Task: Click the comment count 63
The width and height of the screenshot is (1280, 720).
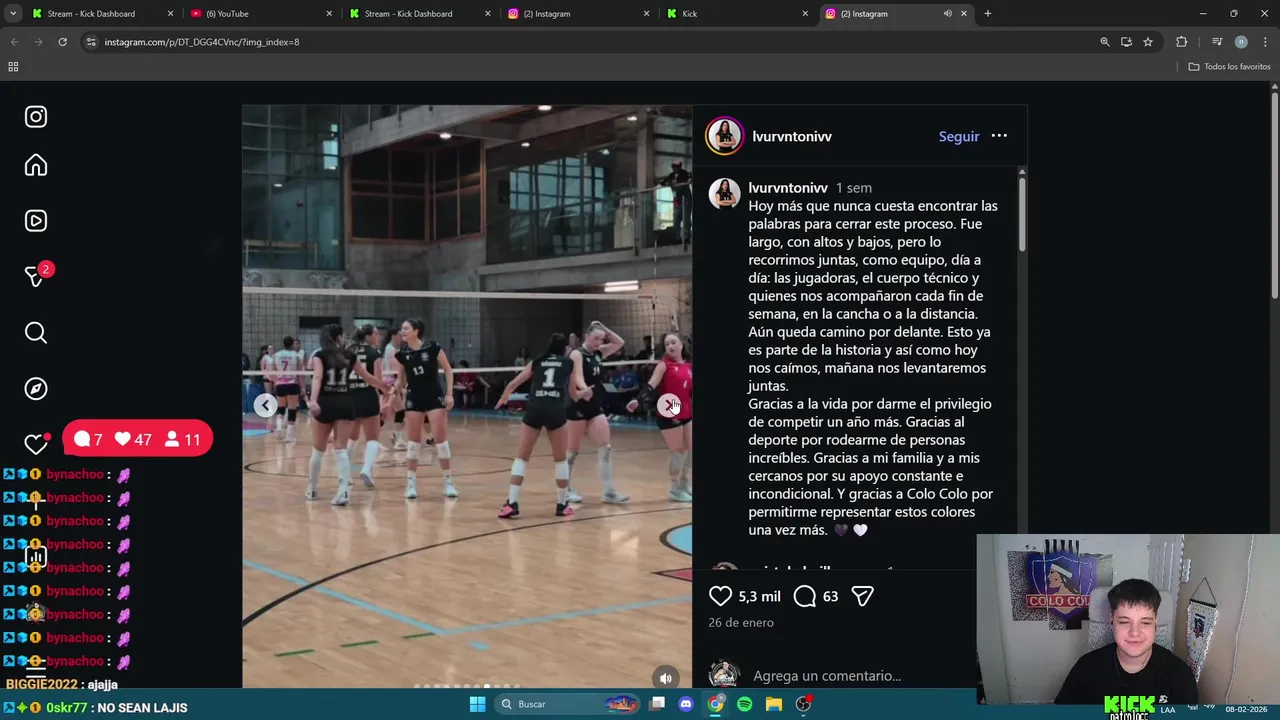Action: pyautogui.click(x=830, y=596)
